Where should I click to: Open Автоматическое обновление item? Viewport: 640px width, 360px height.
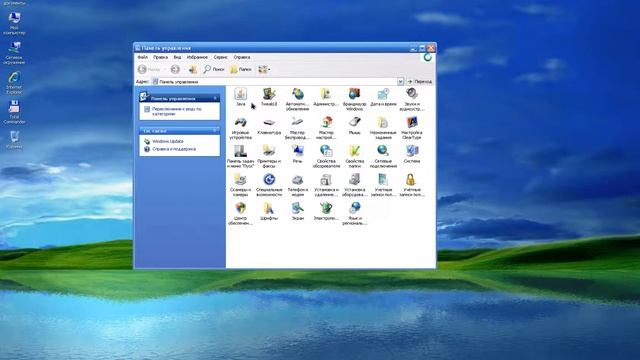coord(298,99)
